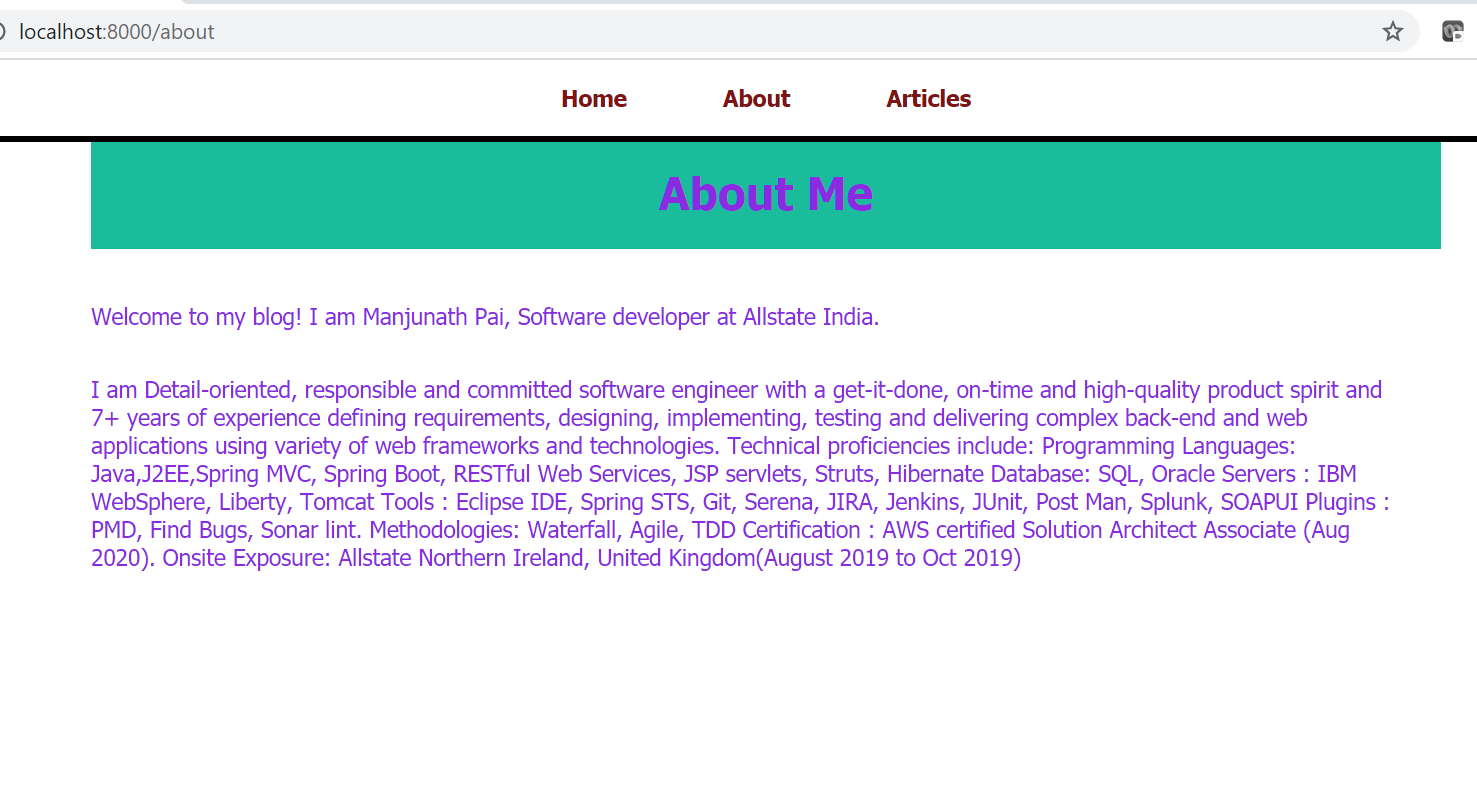Bookmark this page with the star icon
The height and width of the screenshot is (795, 1477).
1393,32
